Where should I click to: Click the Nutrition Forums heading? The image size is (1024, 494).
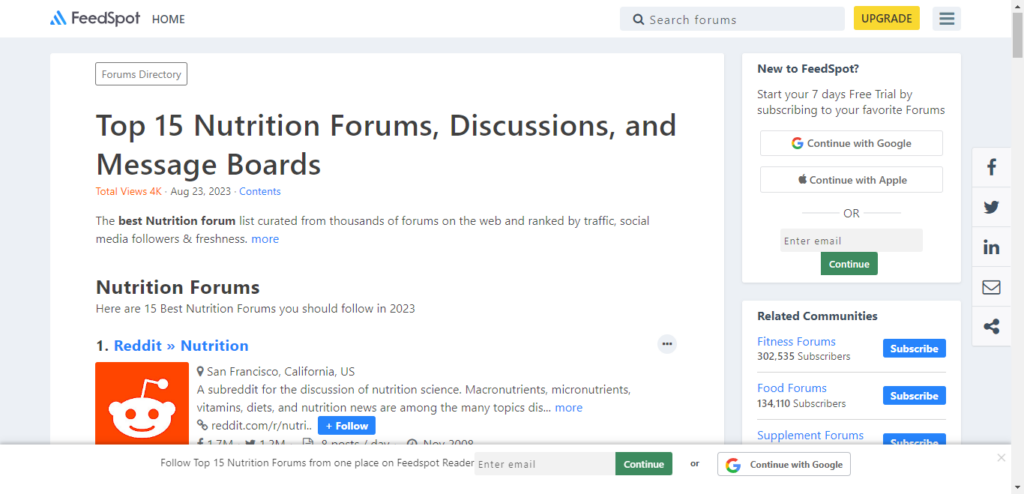point(178,288)
